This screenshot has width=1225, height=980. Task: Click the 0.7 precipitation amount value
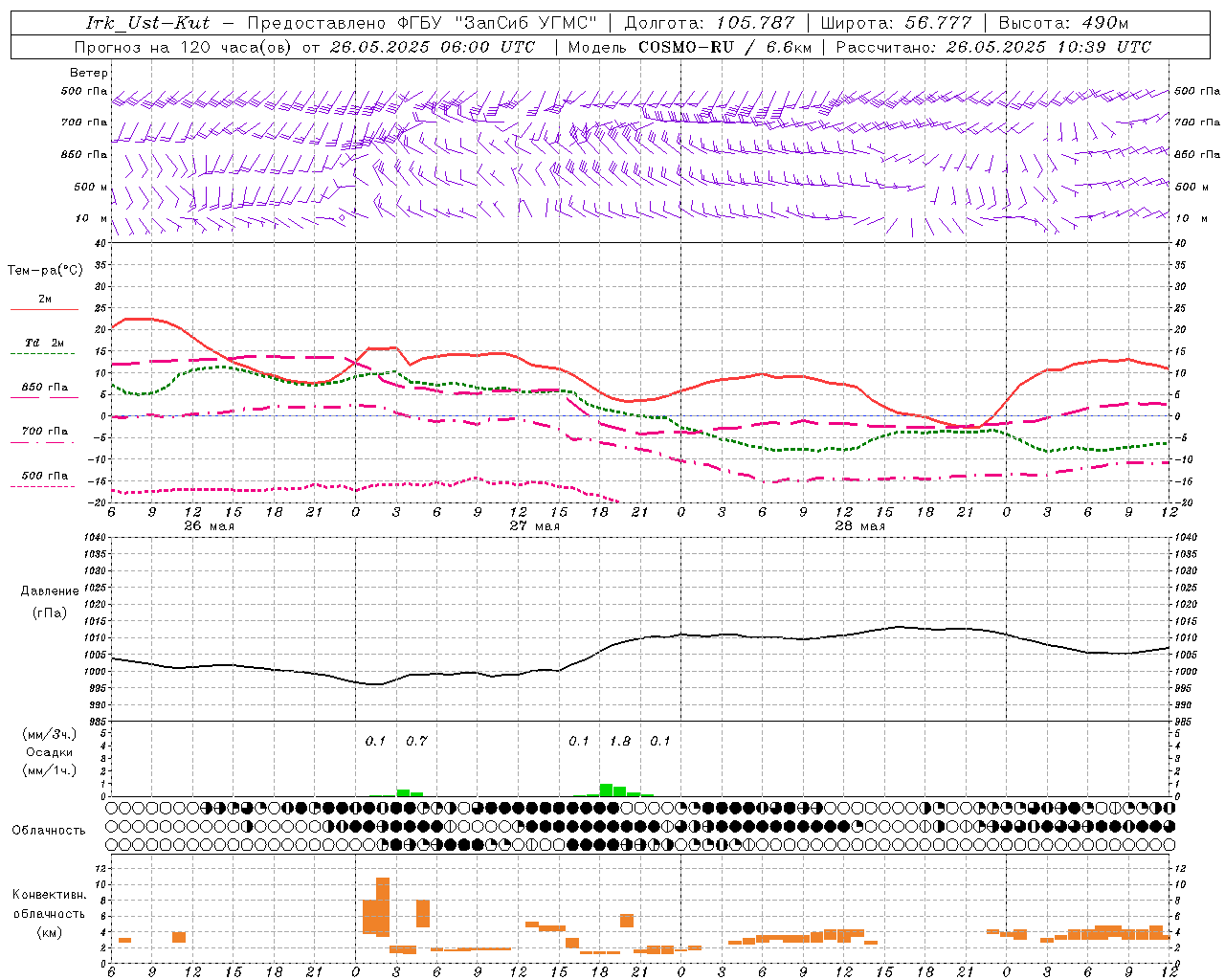416,741
